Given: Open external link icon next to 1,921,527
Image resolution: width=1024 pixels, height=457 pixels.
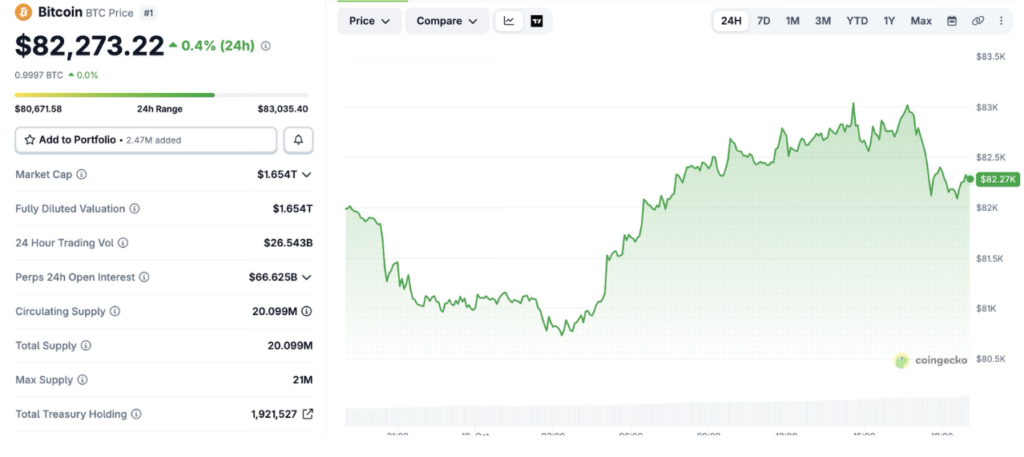Looking at the screenshot, I should click(308, 413).
